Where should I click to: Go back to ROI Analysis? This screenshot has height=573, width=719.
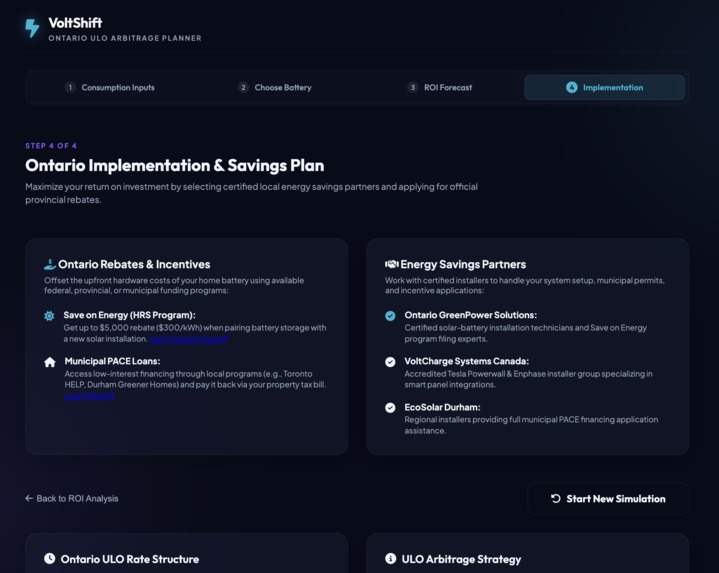pyautogui.click(x=72, y=498)
